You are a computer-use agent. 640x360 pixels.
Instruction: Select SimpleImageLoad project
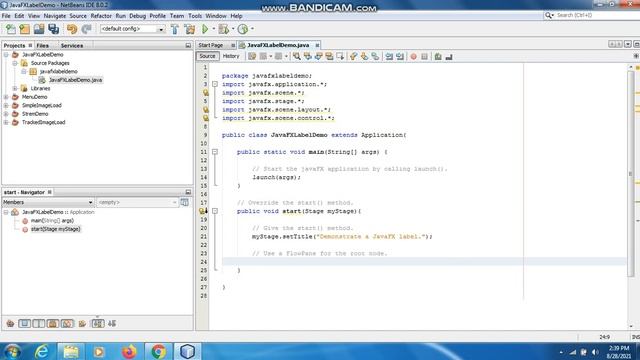coord(42,105)
